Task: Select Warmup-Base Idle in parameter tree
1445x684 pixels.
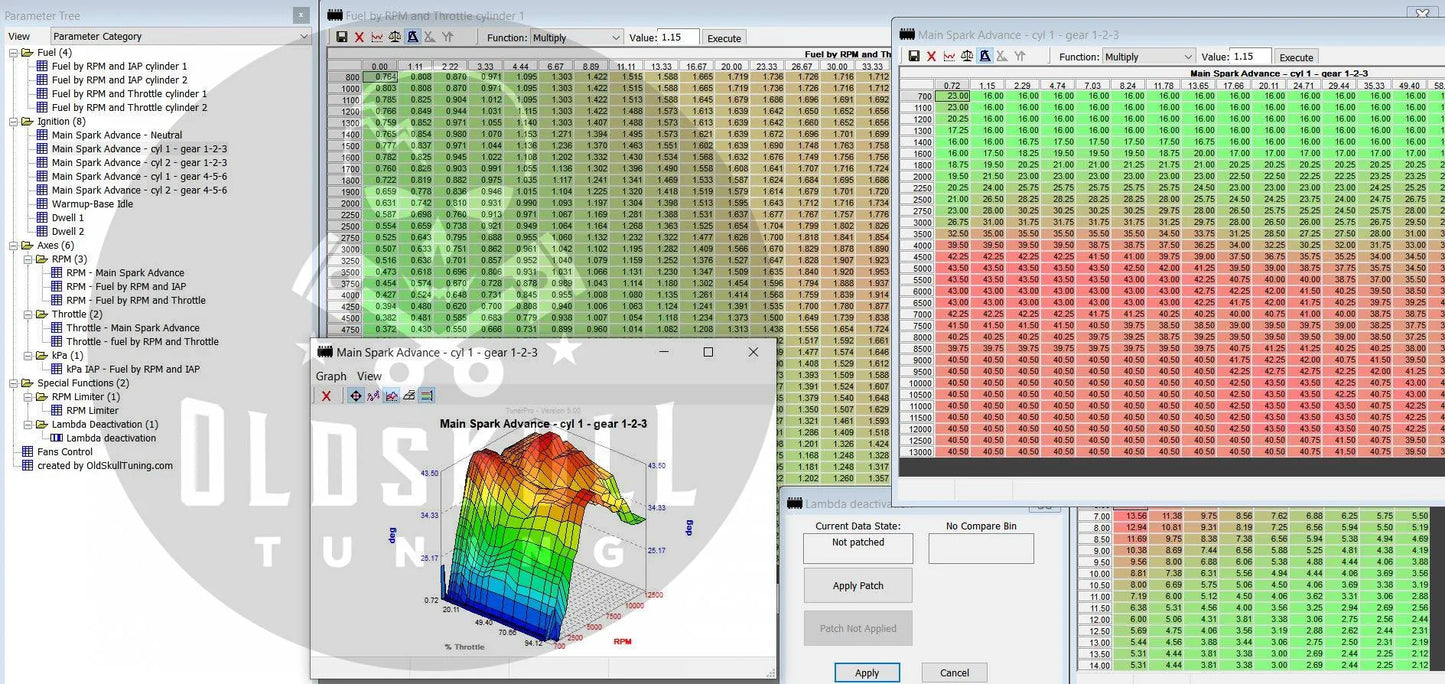Action: point(92,204)
